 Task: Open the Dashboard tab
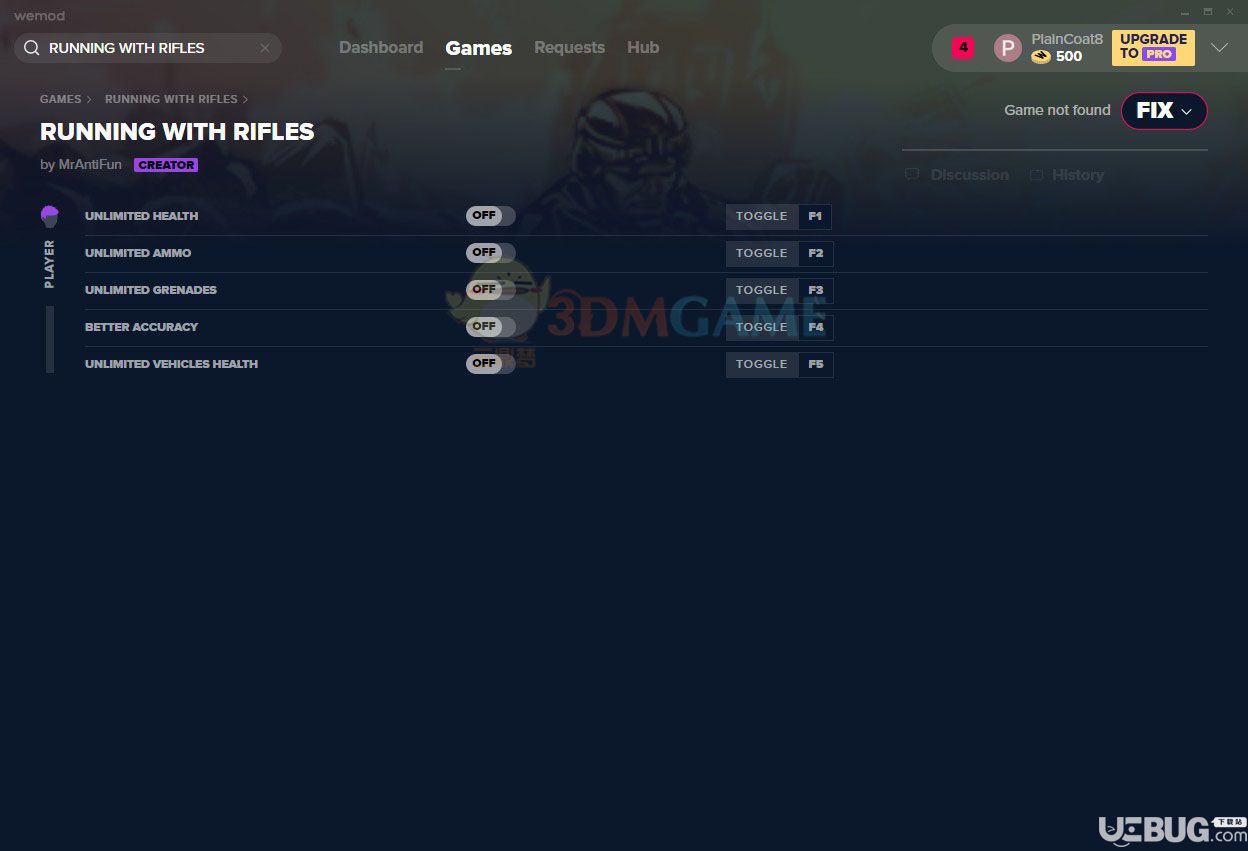[x=381, y=48]
